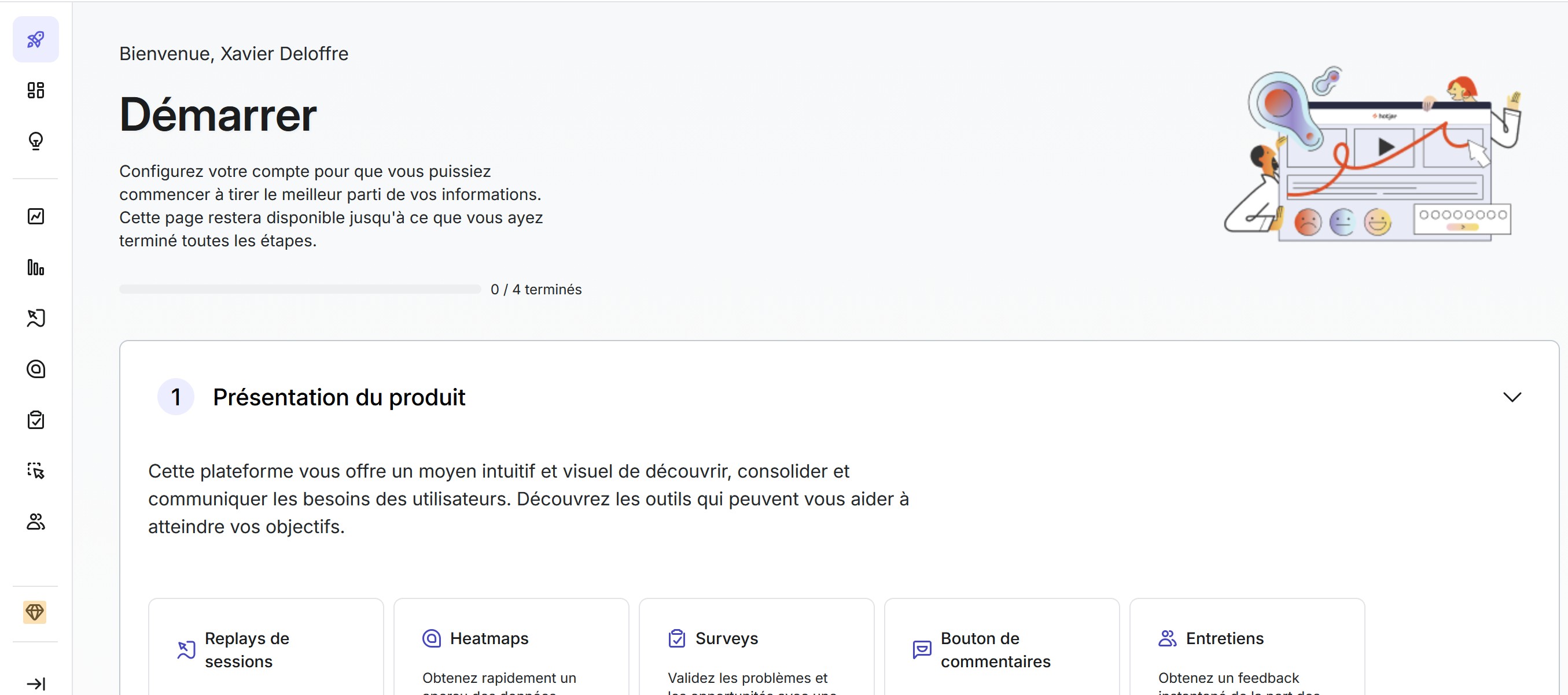Open the Heatmaps icon in sidebar
1568x695 pixels.
click(x=35, y=369)
